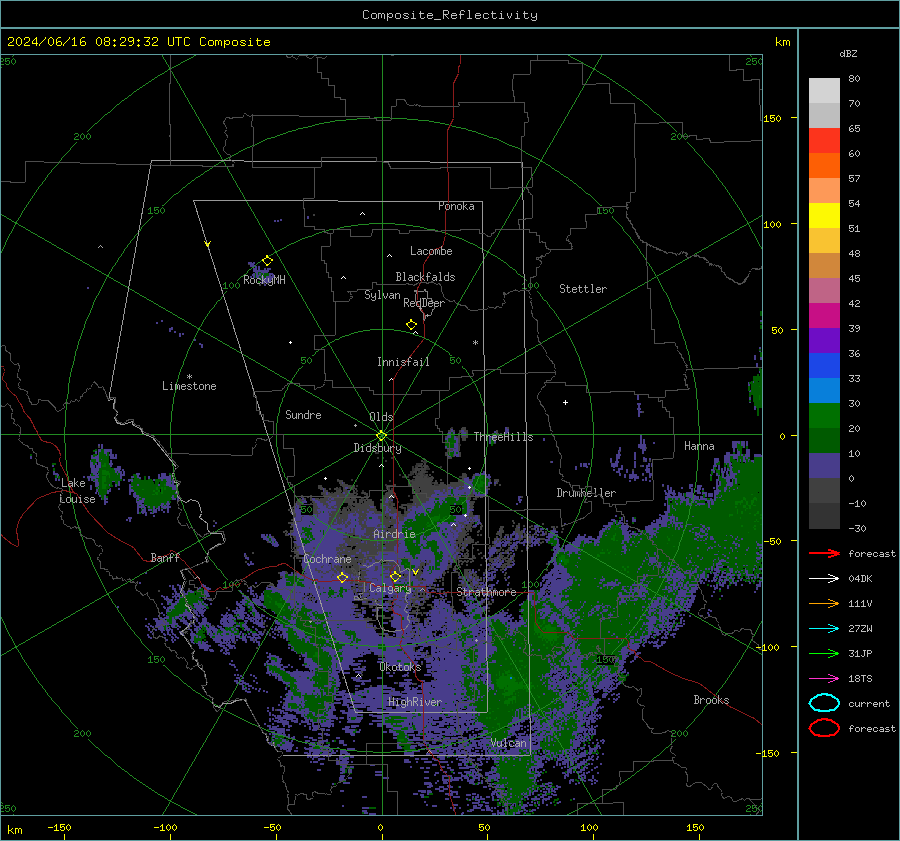This screenshot has height=841, width=900.
Task: Click the Okotoks city label
Action: pyautogui.click(x=400, y=667)
